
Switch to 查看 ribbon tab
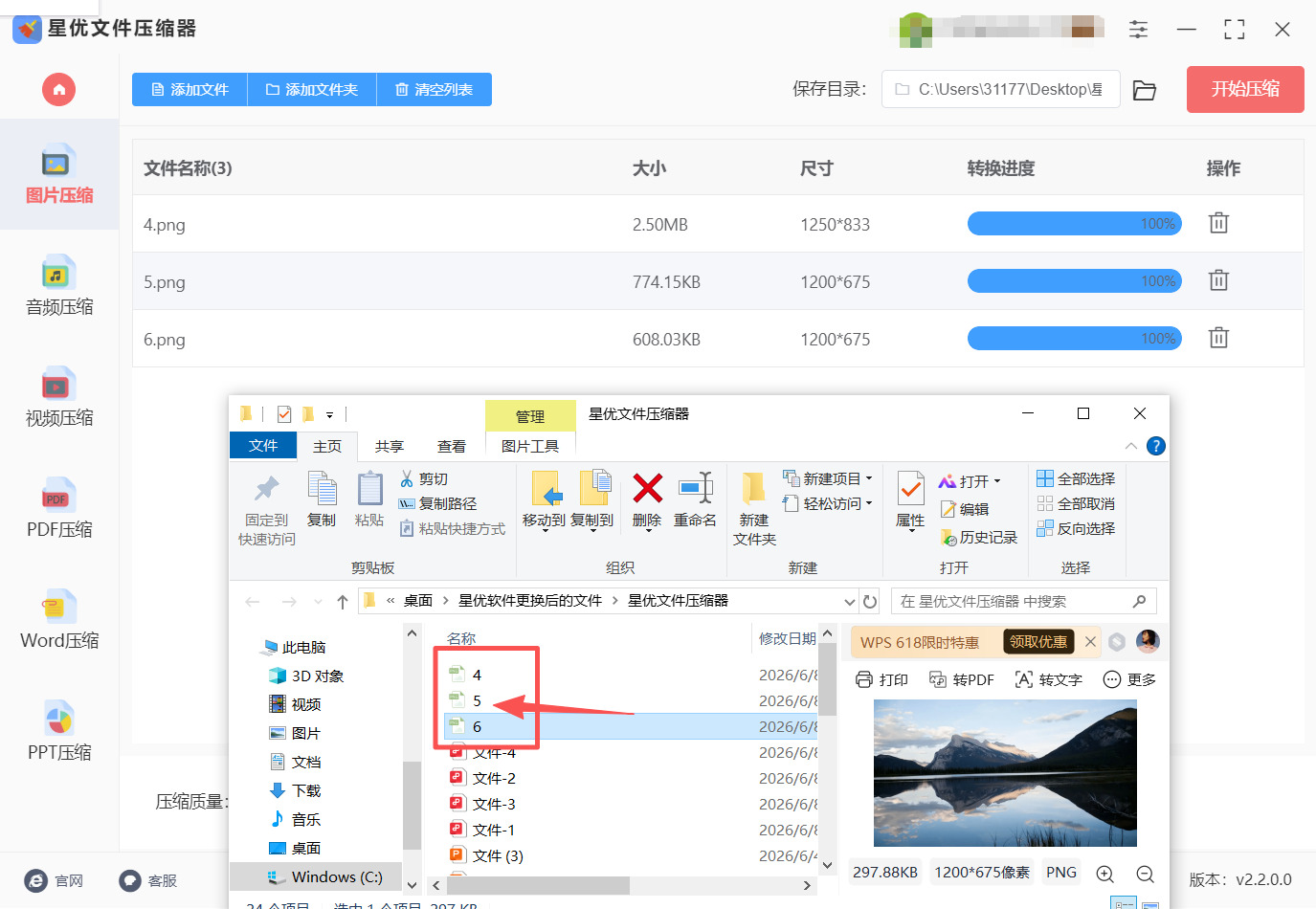coord(452,446)
